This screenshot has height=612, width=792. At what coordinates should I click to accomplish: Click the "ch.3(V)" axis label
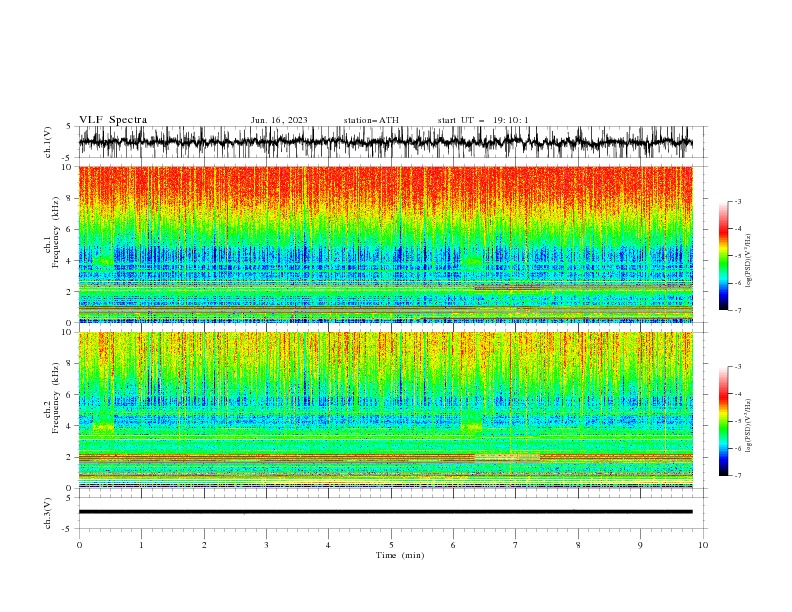[x=48, y=513]
